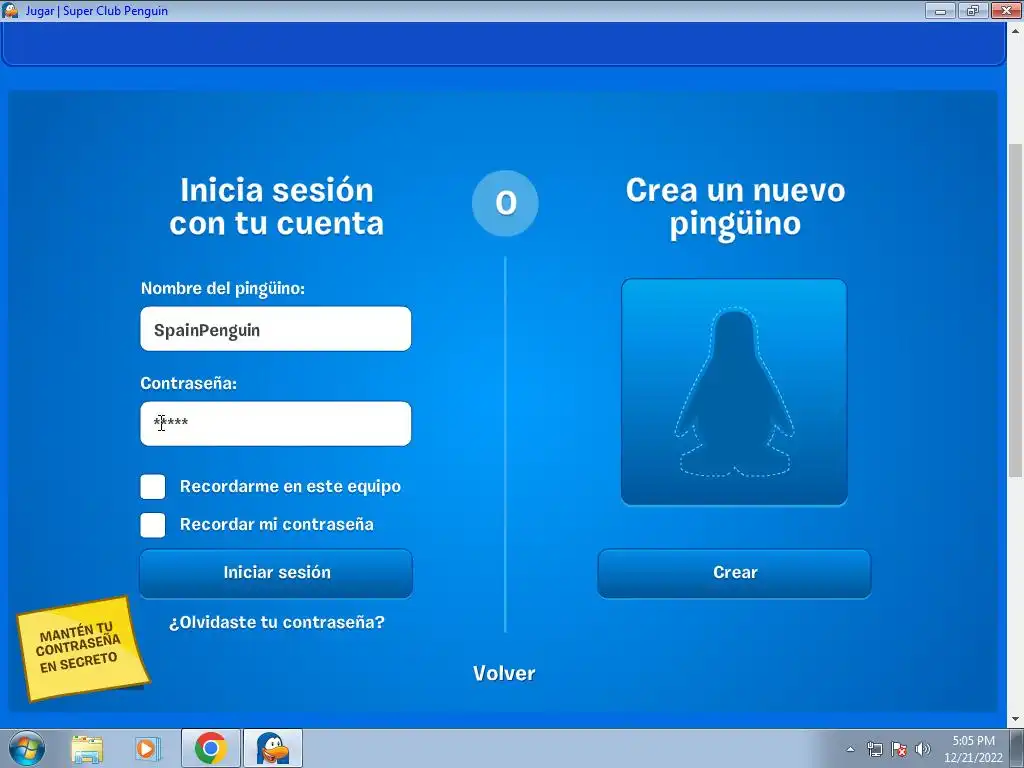Restore down the Super Club Penguin window
The height and width of the screenshot is (768, 1024).
point(973,10)
